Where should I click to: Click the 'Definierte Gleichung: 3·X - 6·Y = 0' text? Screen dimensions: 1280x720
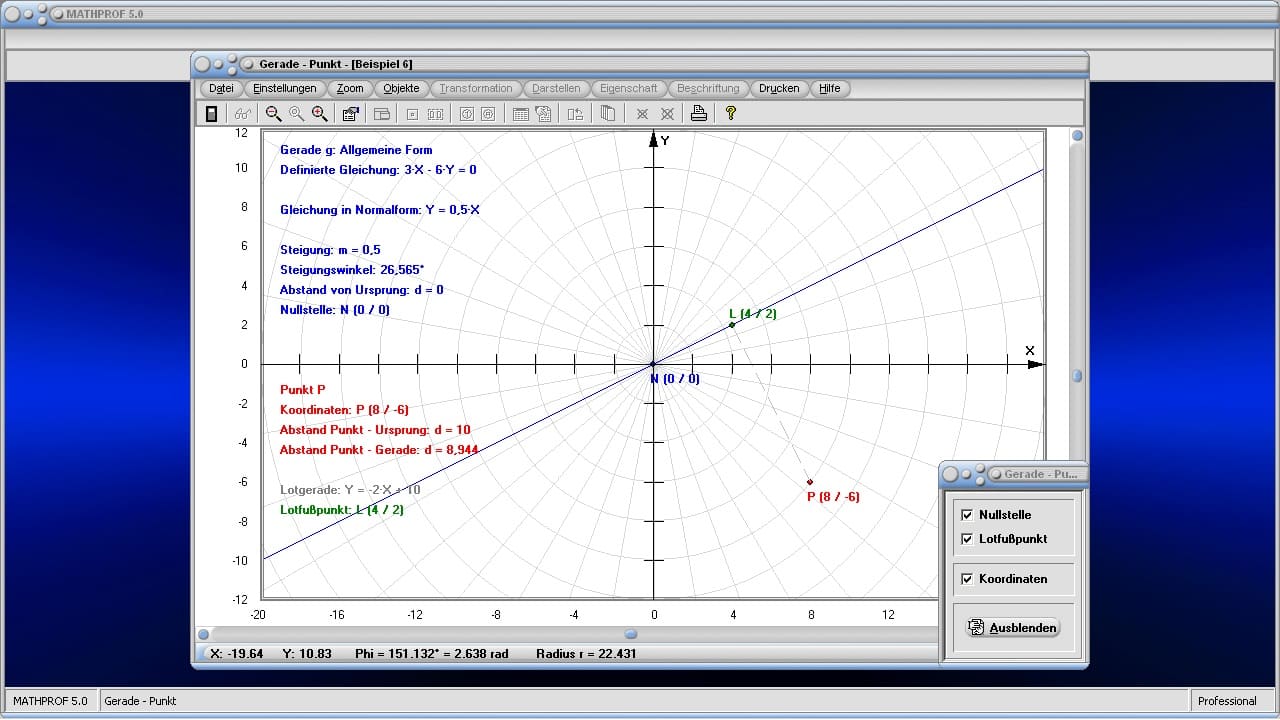click(378, 170)
